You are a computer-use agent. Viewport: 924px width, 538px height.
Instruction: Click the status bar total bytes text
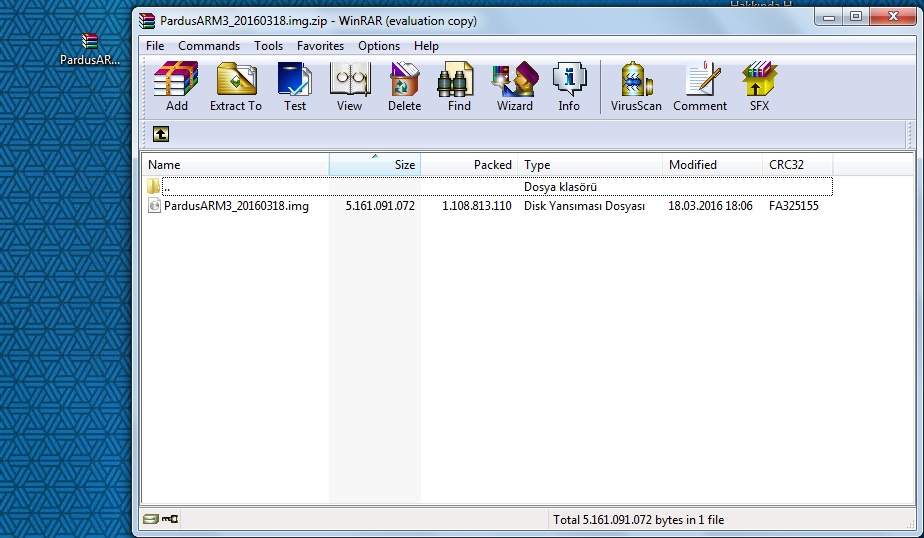click(638, 520)
